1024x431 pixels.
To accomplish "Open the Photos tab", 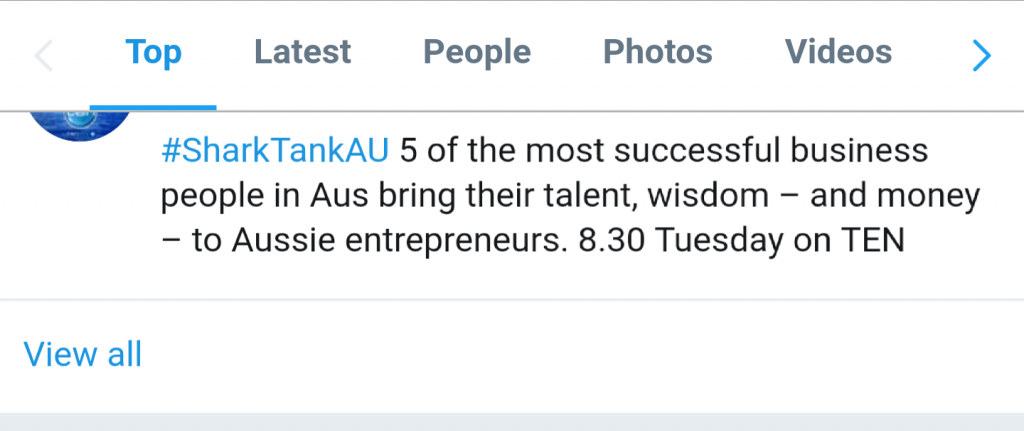I will point(657,52).
